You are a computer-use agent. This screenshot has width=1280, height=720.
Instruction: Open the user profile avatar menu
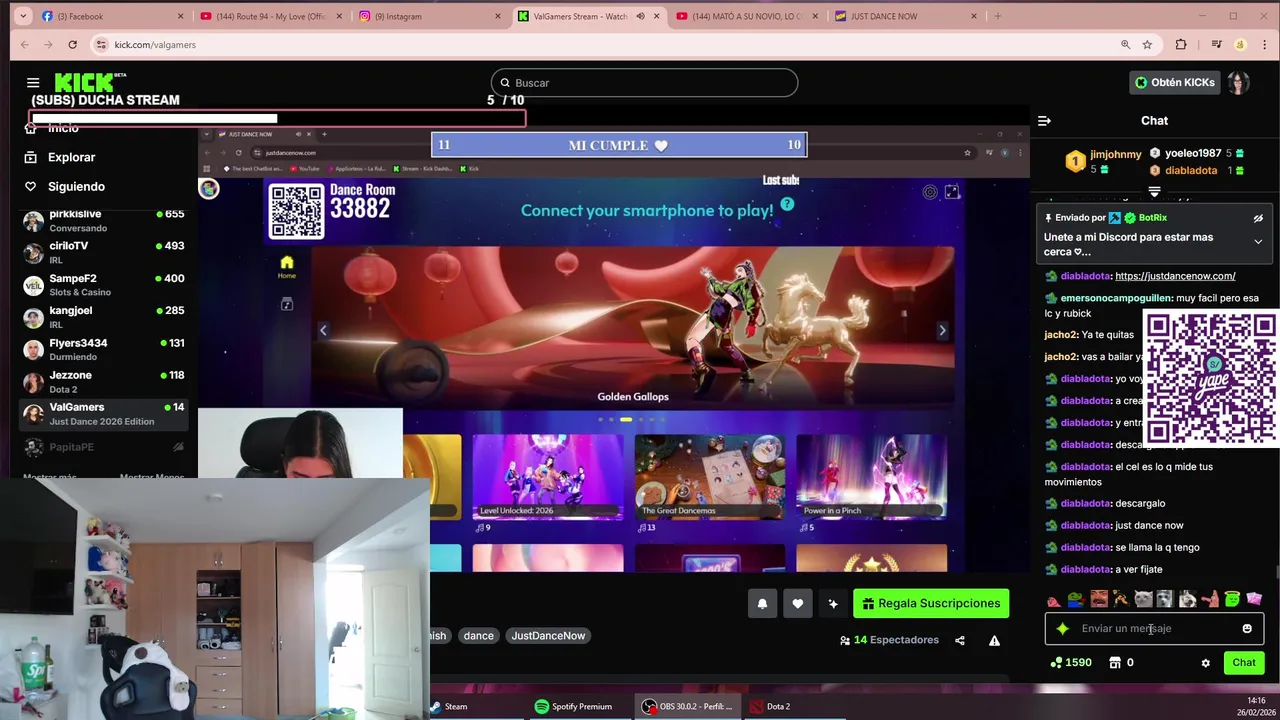pos(1239,83)
